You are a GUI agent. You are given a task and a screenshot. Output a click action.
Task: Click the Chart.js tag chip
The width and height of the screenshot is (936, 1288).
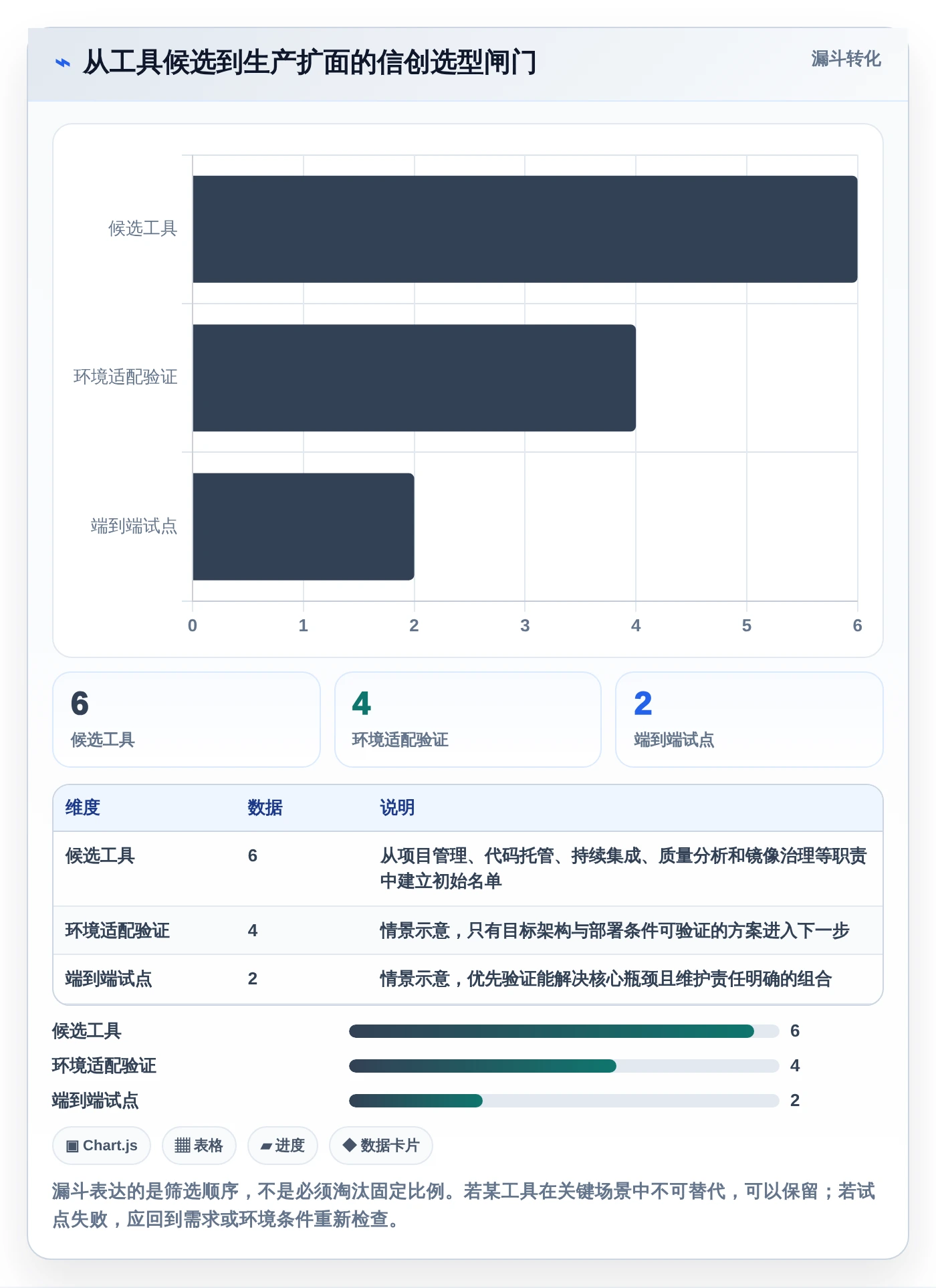[102, 1146]
